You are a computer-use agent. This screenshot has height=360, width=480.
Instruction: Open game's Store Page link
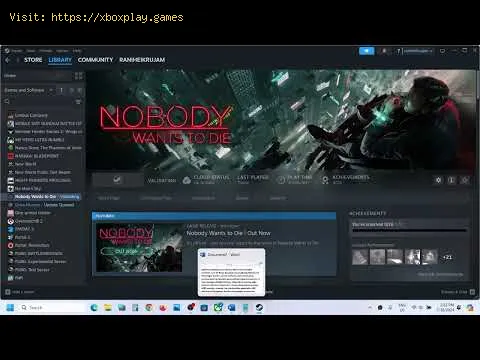(109, 198)
